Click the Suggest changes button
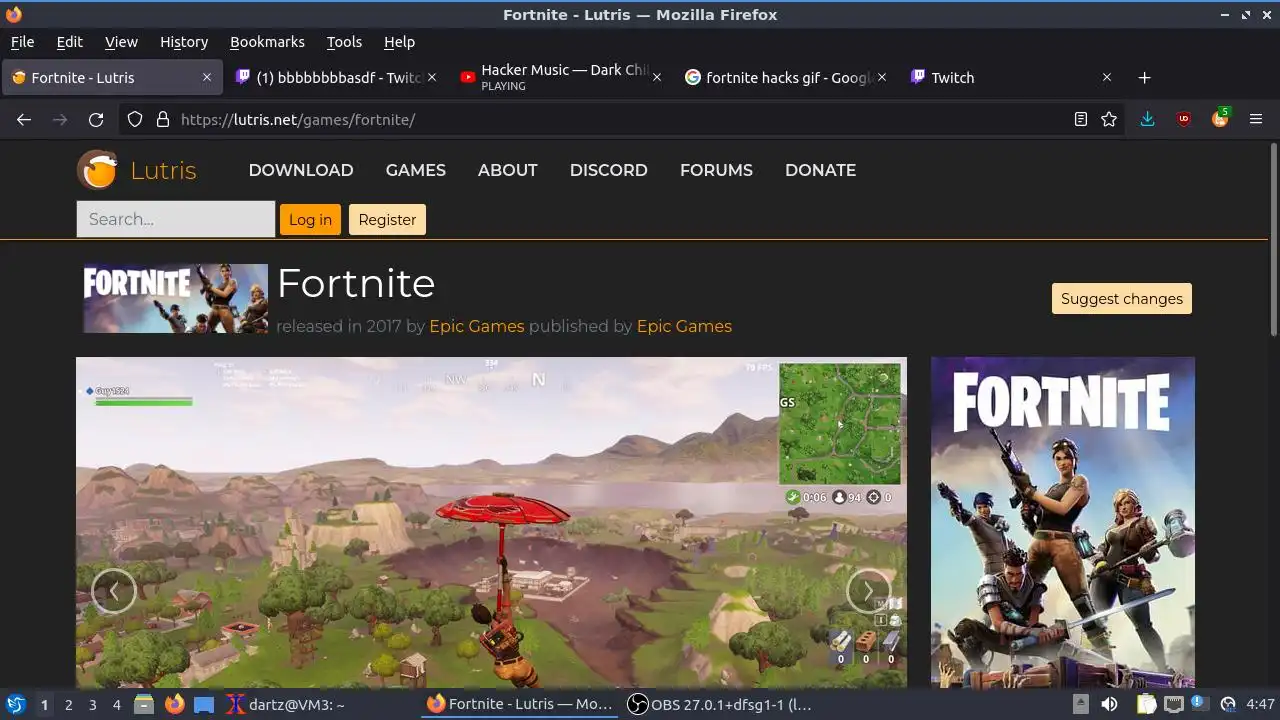 tap(1122, 298)
